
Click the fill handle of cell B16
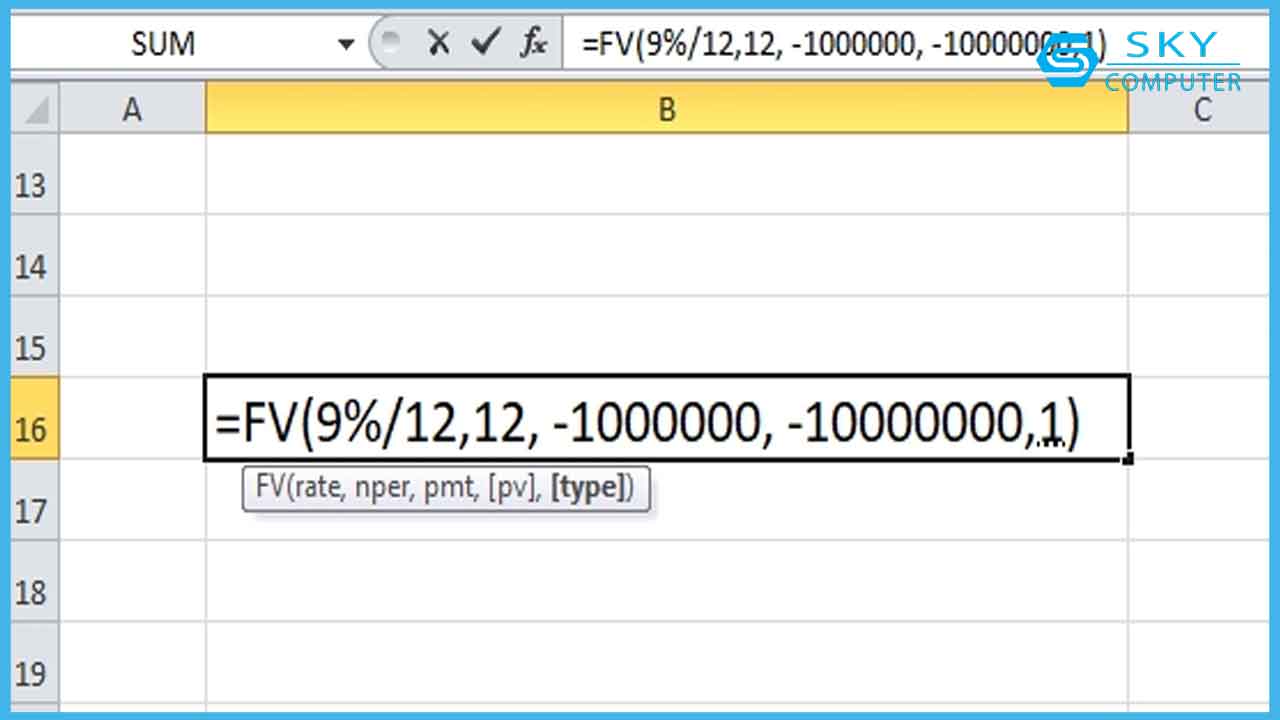point(1129,459)
